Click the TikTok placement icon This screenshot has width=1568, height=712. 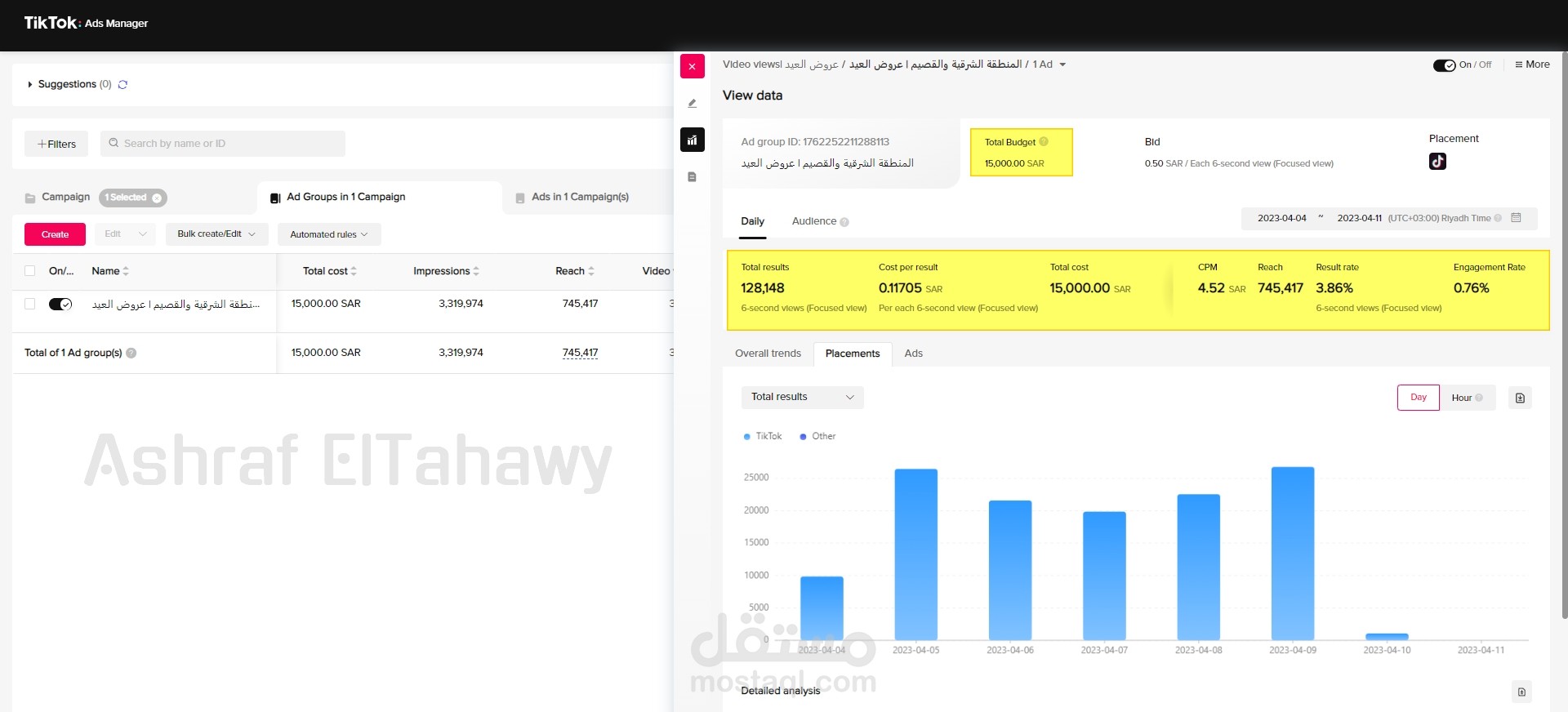[x=1437, y=162]
